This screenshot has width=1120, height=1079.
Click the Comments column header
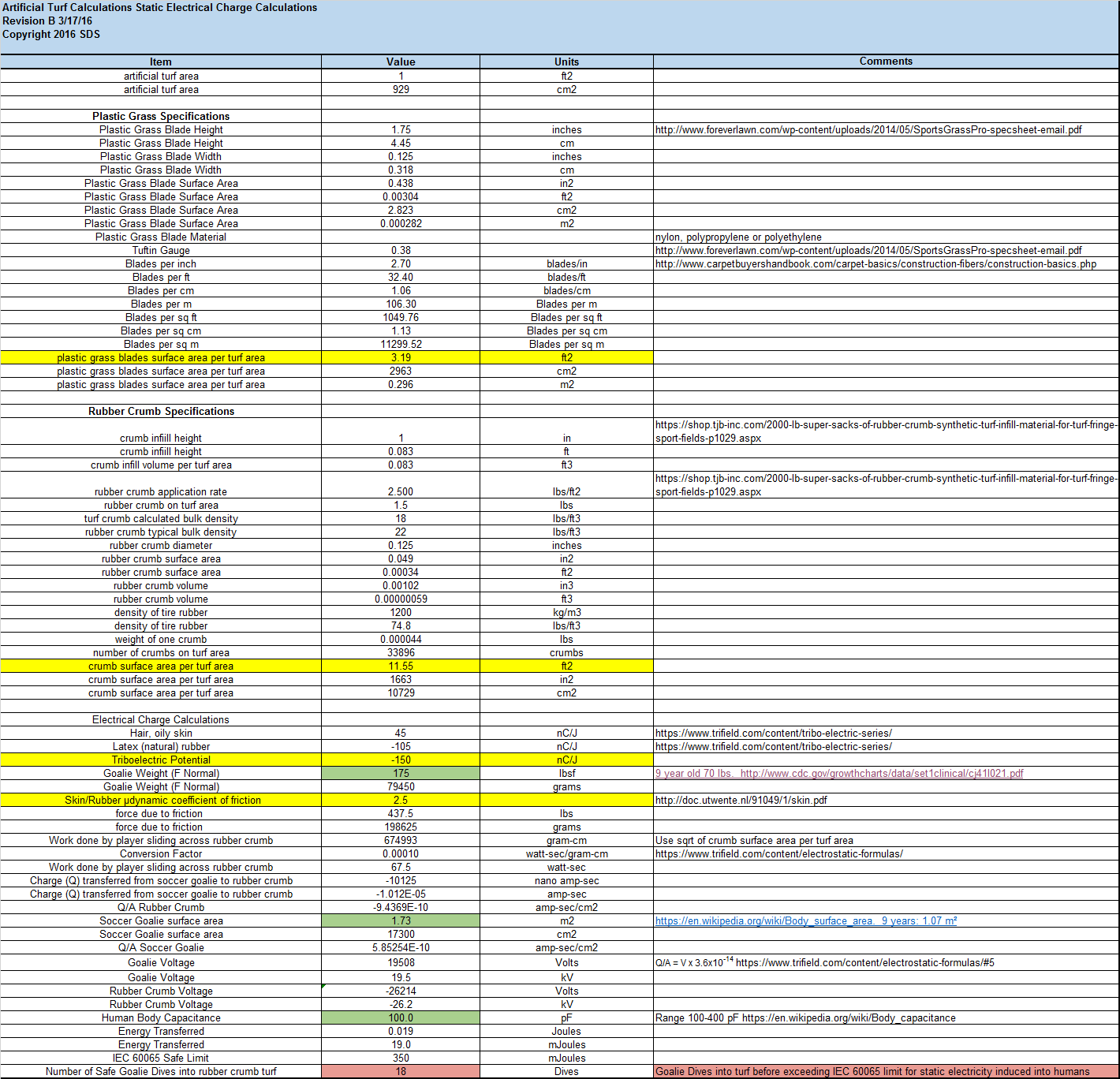[x=886, y=62]
